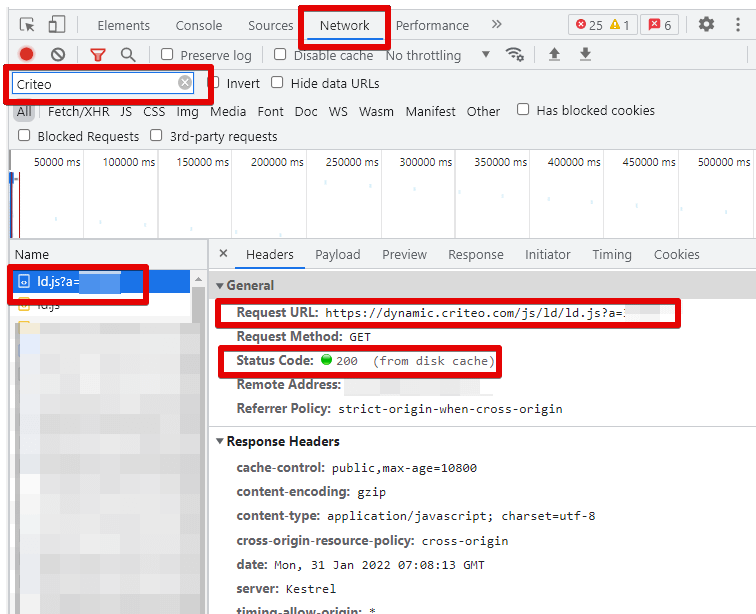Check the Disable cache option
756x614 pixels.
tap(280, 55)
